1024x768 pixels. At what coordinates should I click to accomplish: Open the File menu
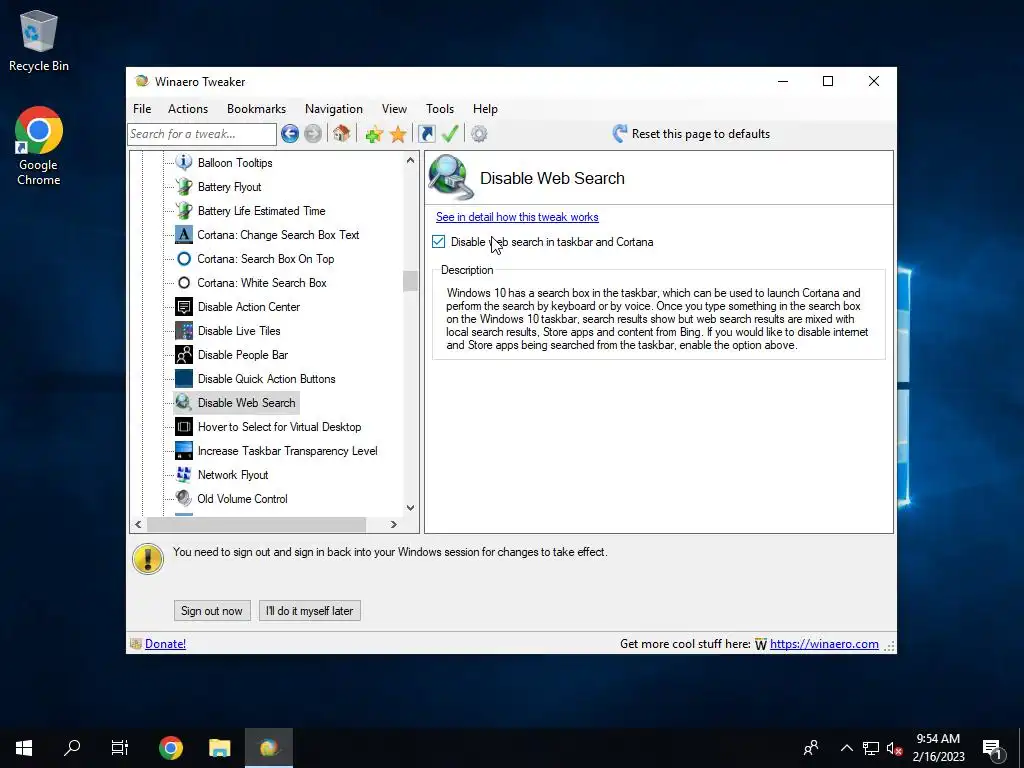pyautogui.click(x=142, y=109)
